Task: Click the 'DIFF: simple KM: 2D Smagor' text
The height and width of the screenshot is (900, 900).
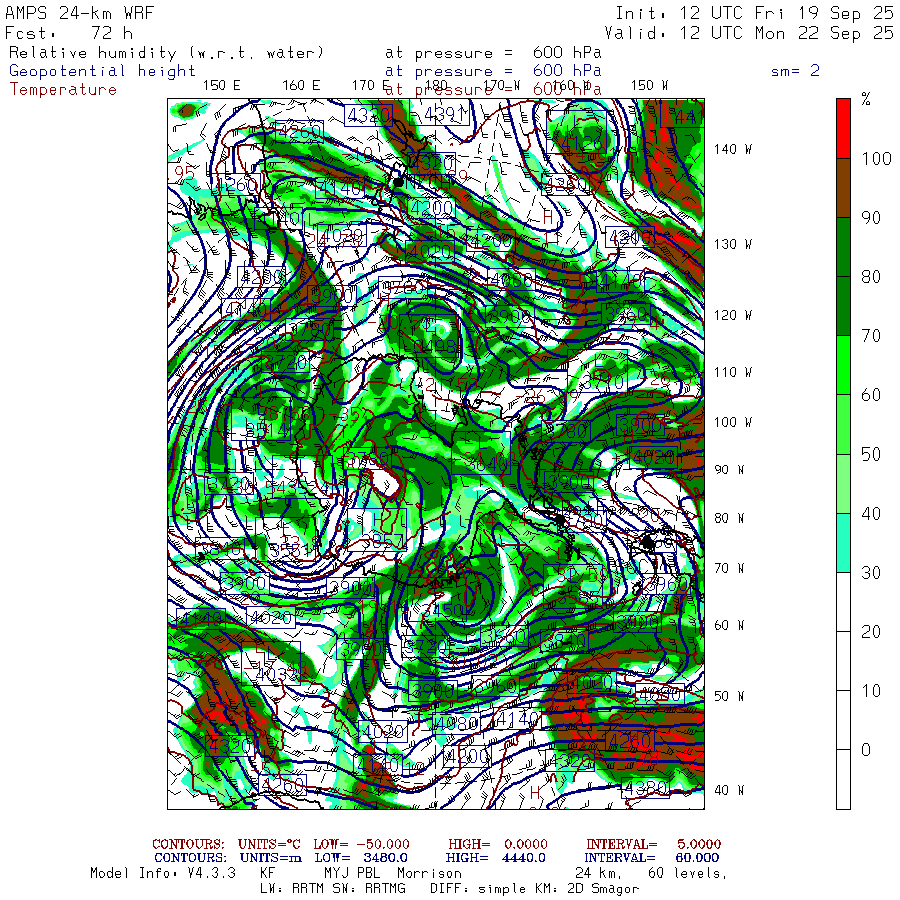Action: click(x=534, y=889)
